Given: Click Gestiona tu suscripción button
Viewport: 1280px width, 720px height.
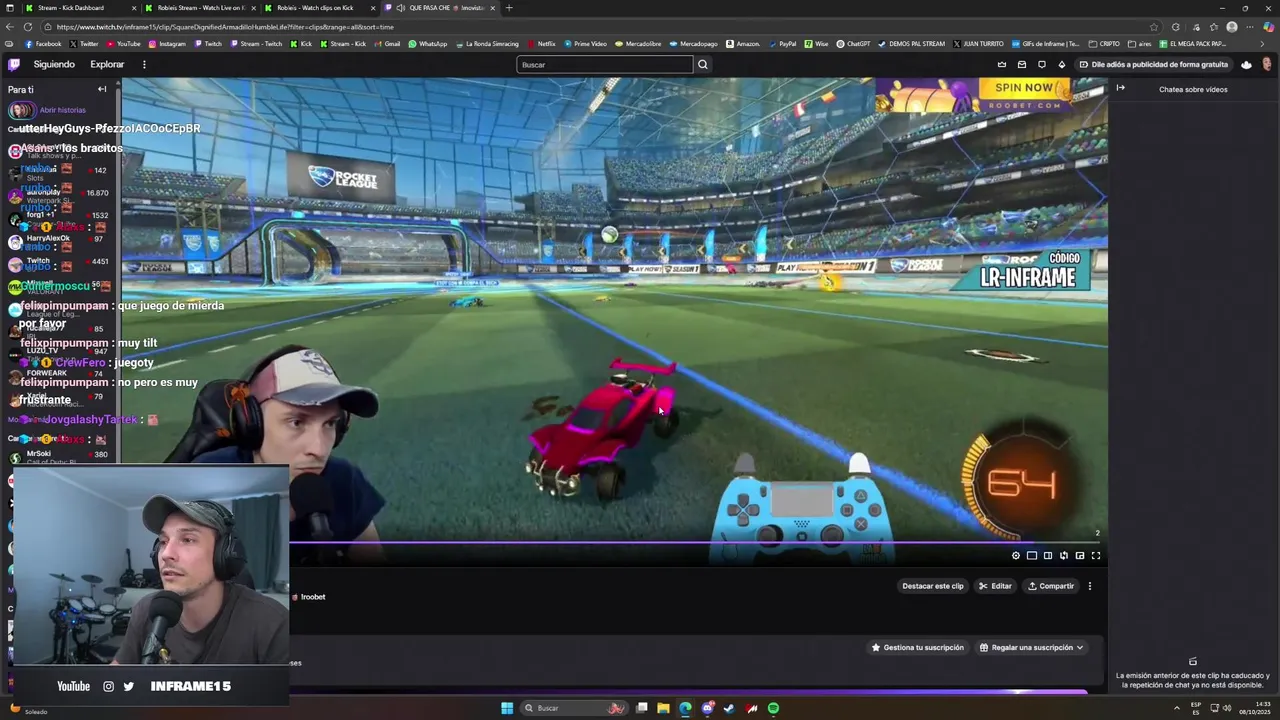Looking at the screenshot, I should (918, 648).
